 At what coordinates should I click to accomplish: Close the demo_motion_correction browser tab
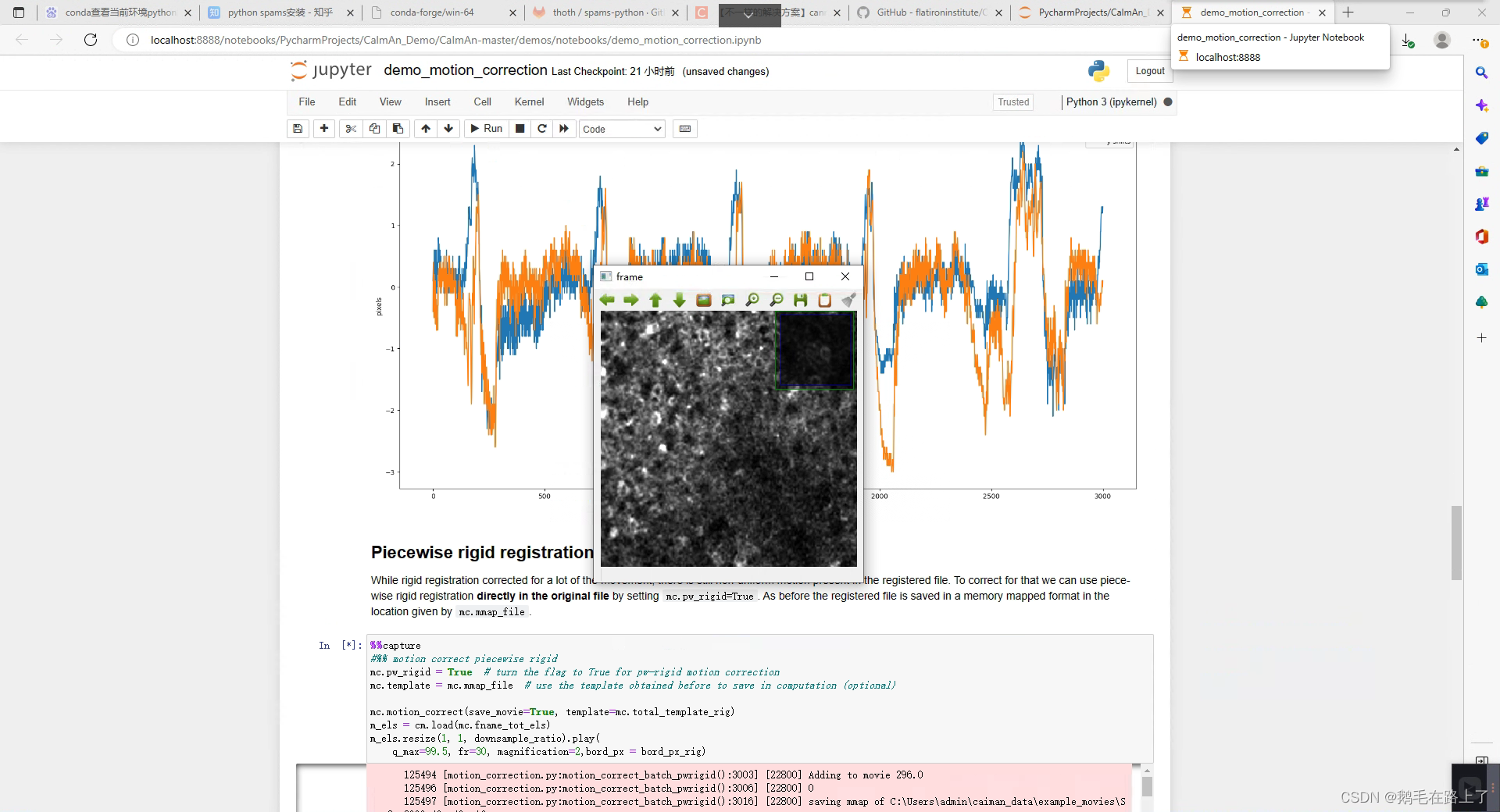click(1322, 12)
